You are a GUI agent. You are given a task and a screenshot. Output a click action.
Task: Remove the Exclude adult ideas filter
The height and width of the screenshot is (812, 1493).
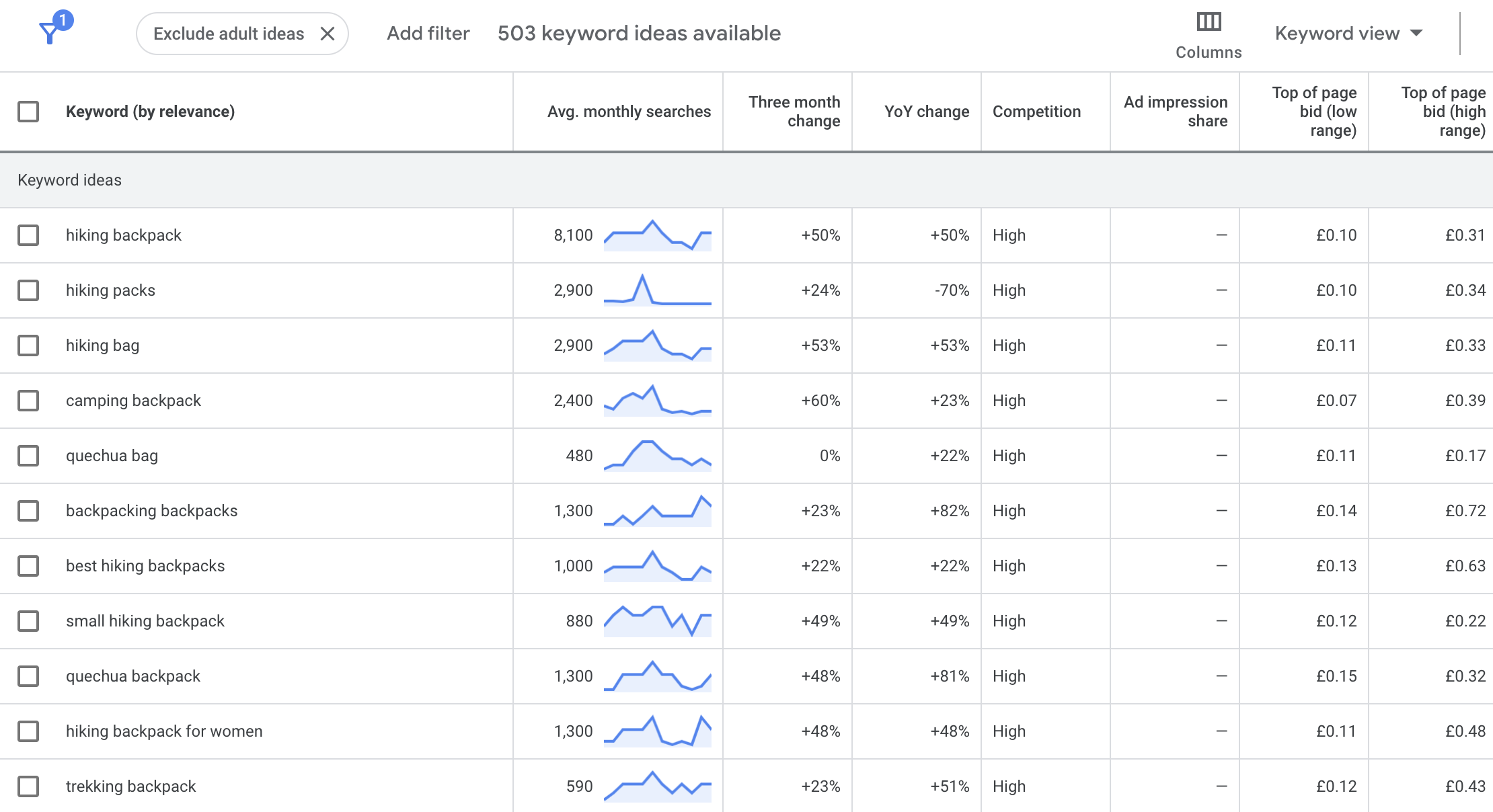(x=328, y=34)
